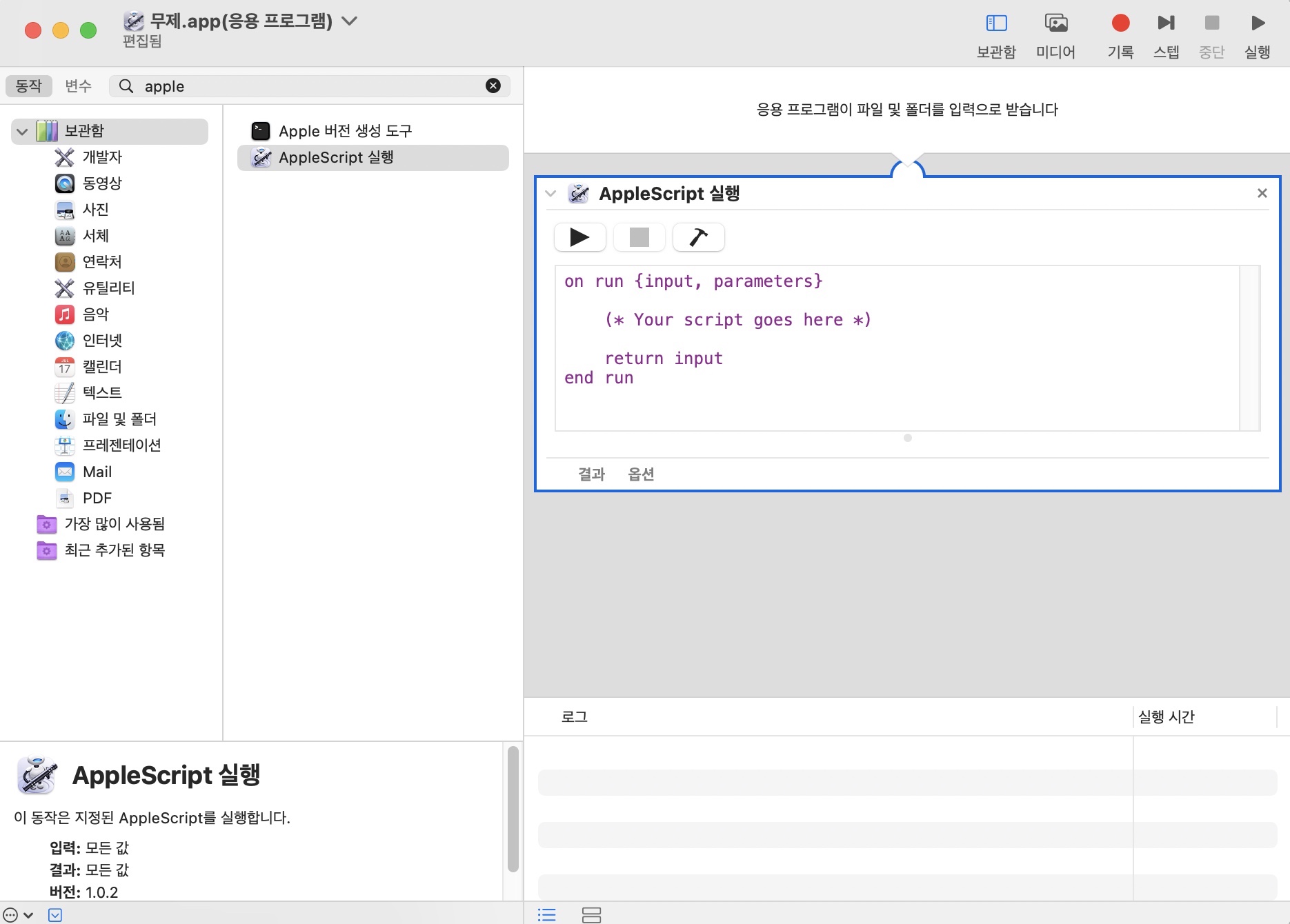Run the script with the play button
The width and height of the screenshot is (1290, 924).
click(x=580, y=237)
